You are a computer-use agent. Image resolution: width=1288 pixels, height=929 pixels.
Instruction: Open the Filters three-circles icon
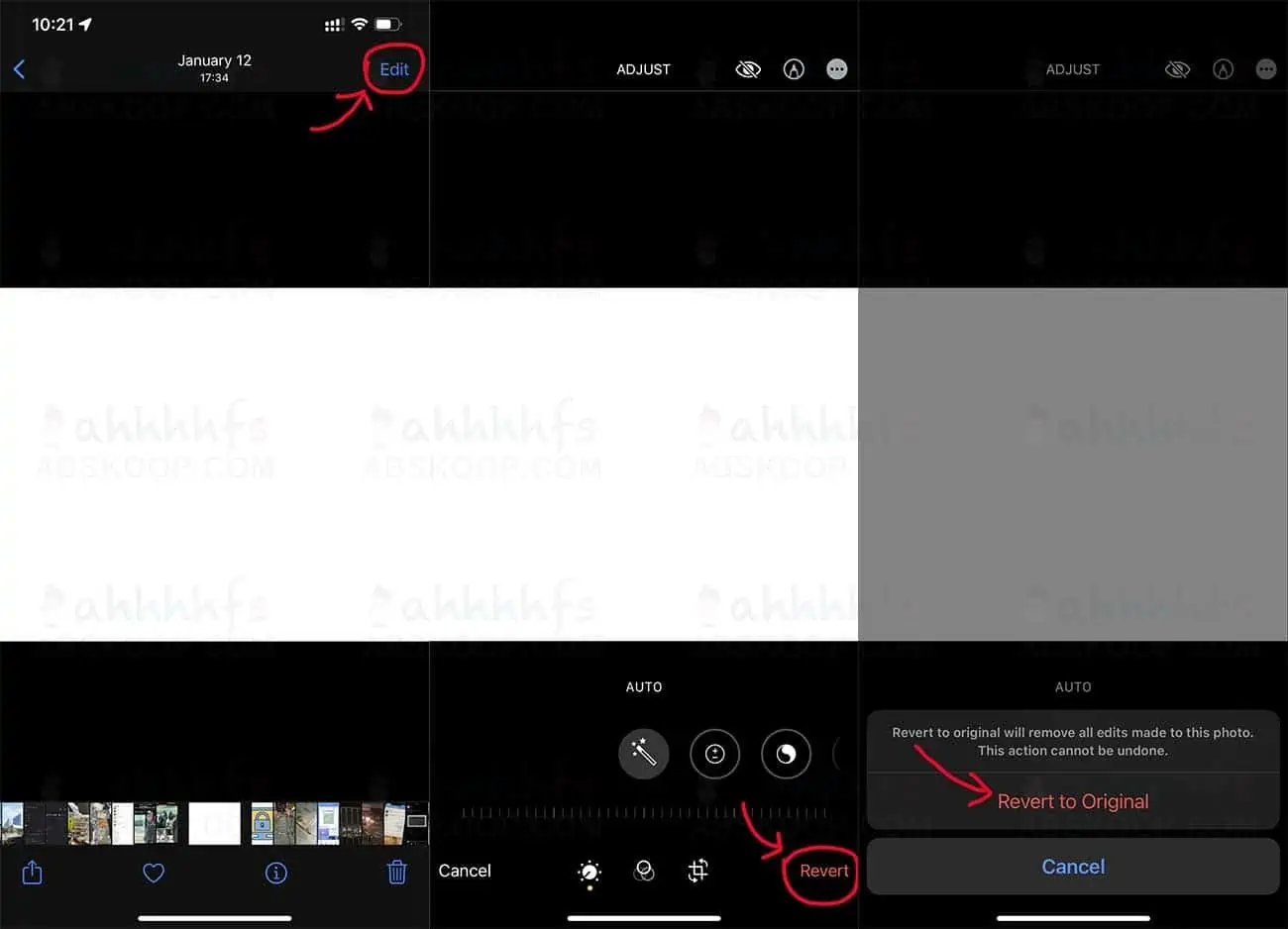pyautogui.click(x=644, y=872)
